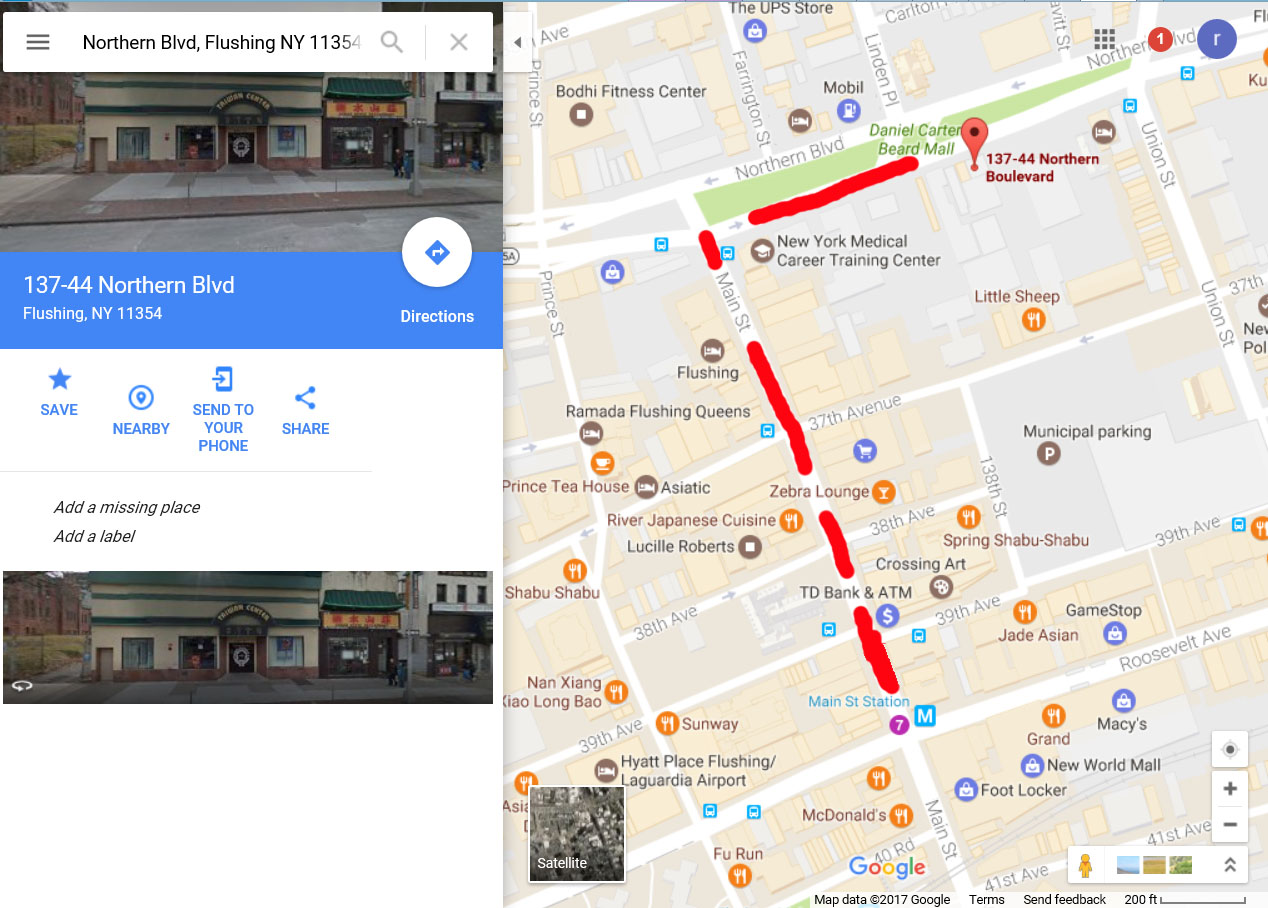Clear the search with the X icon
Screen dimensions: 1268x908
(x=459, y=42)
